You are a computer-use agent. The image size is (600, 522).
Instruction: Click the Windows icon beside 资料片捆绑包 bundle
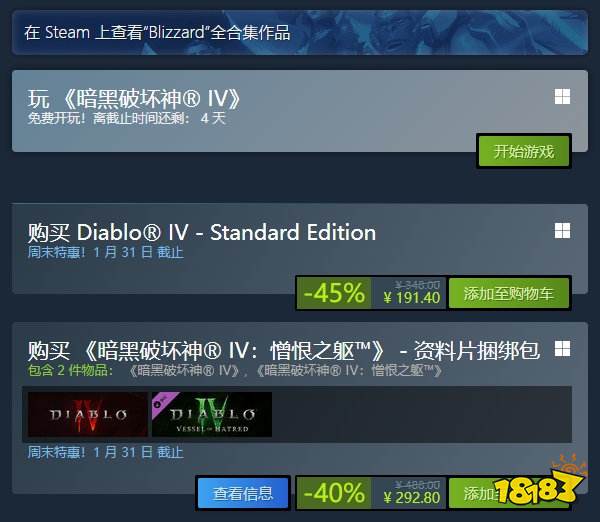(x=562, y=349)
